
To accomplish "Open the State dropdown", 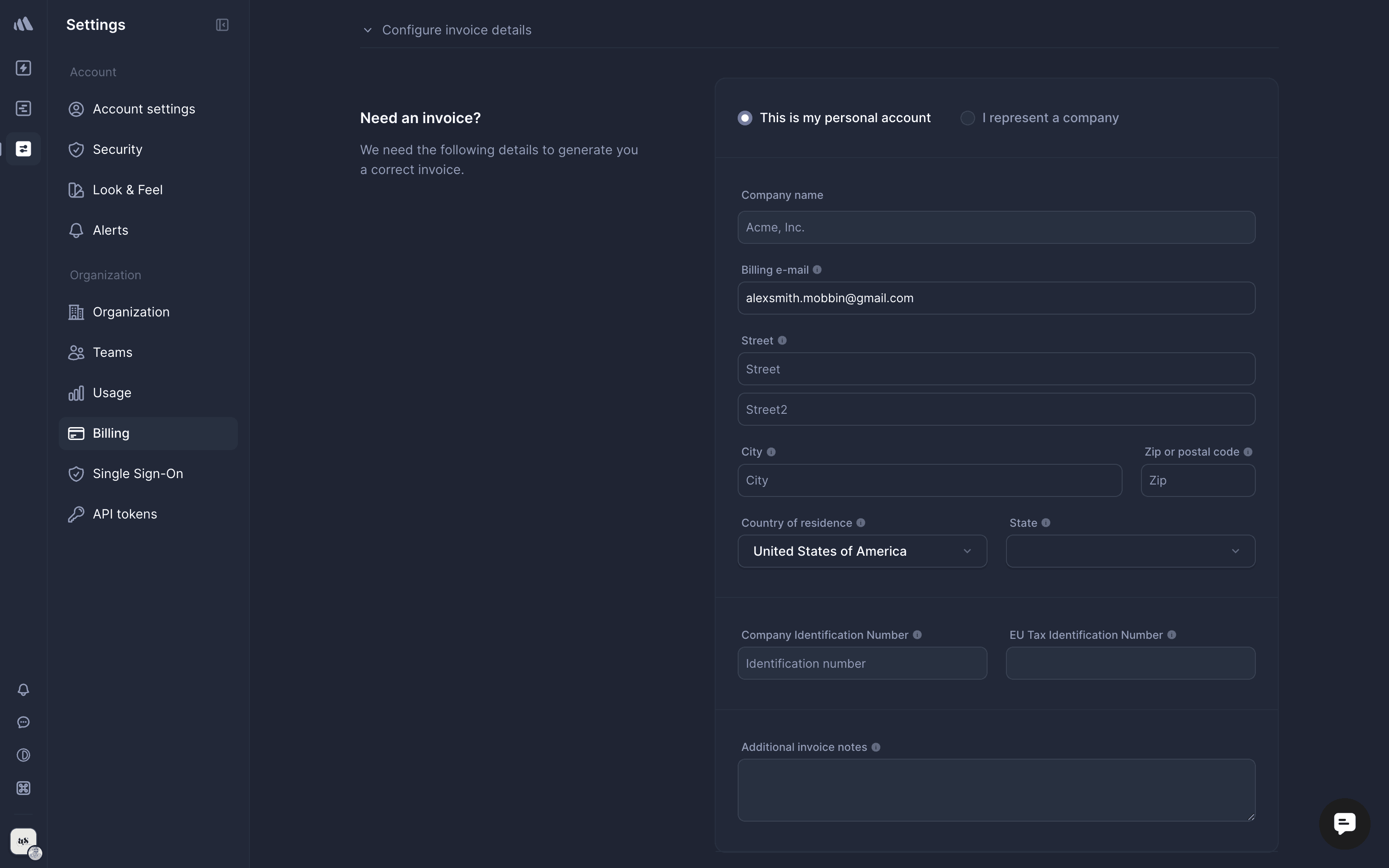I will click(1130, 551).
